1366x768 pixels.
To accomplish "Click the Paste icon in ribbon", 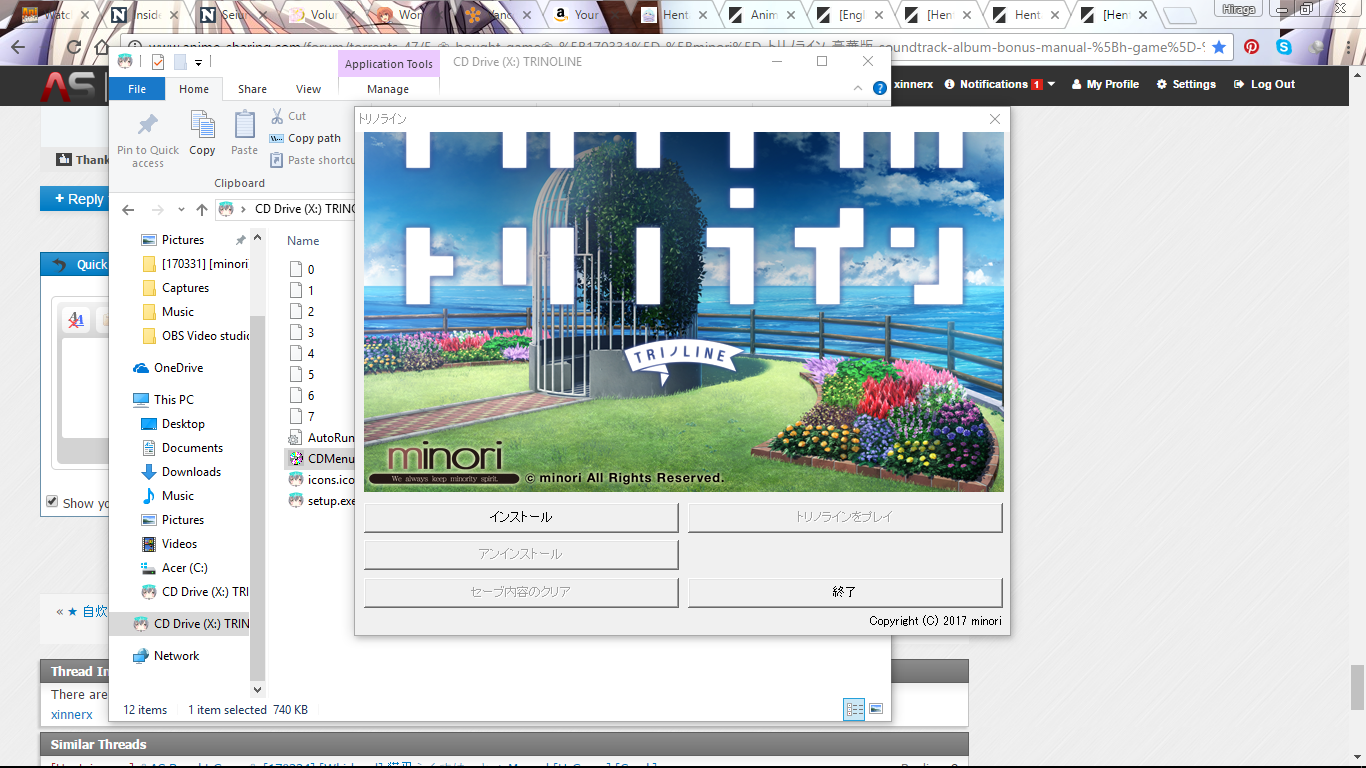I will [x=245, y=125].
